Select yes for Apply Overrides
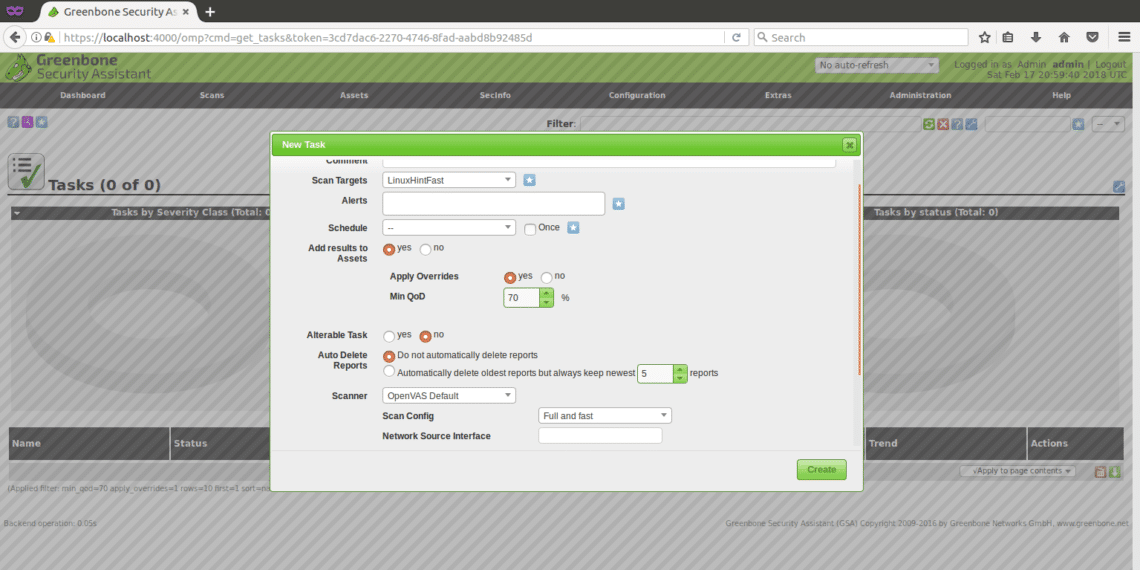 click(x=510, y=278)
